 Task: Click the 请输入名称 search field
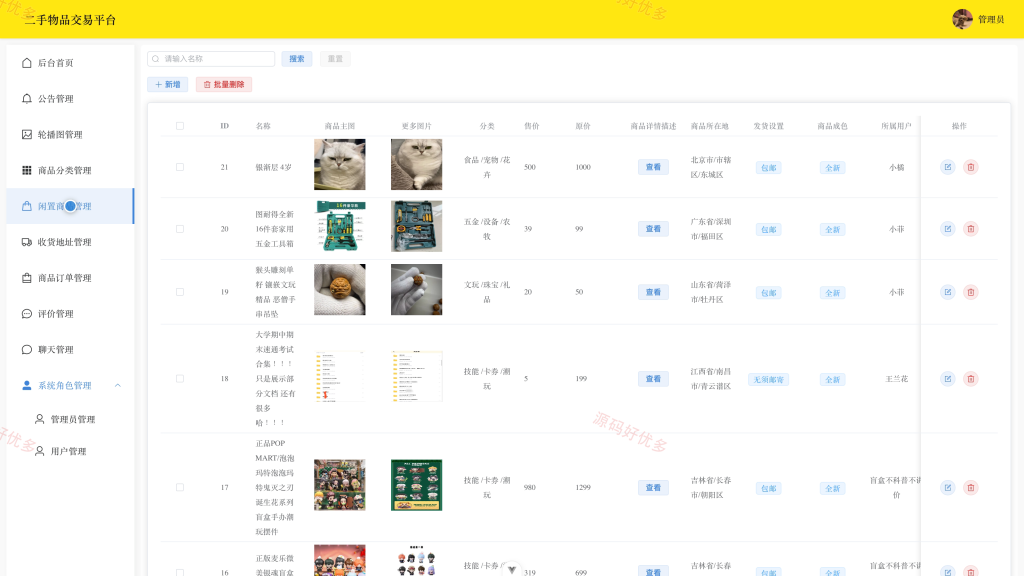coord(211,59)
